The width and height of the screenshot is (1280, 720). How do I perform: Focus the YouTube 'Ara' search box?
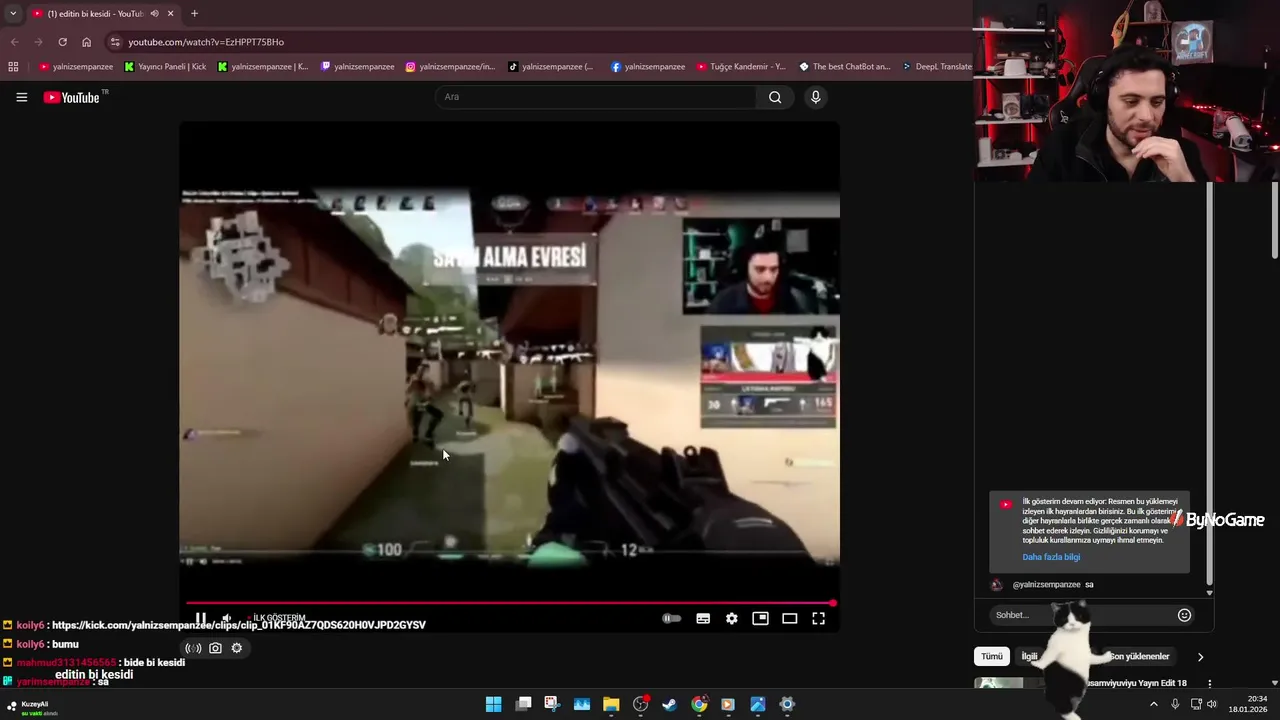596,97
